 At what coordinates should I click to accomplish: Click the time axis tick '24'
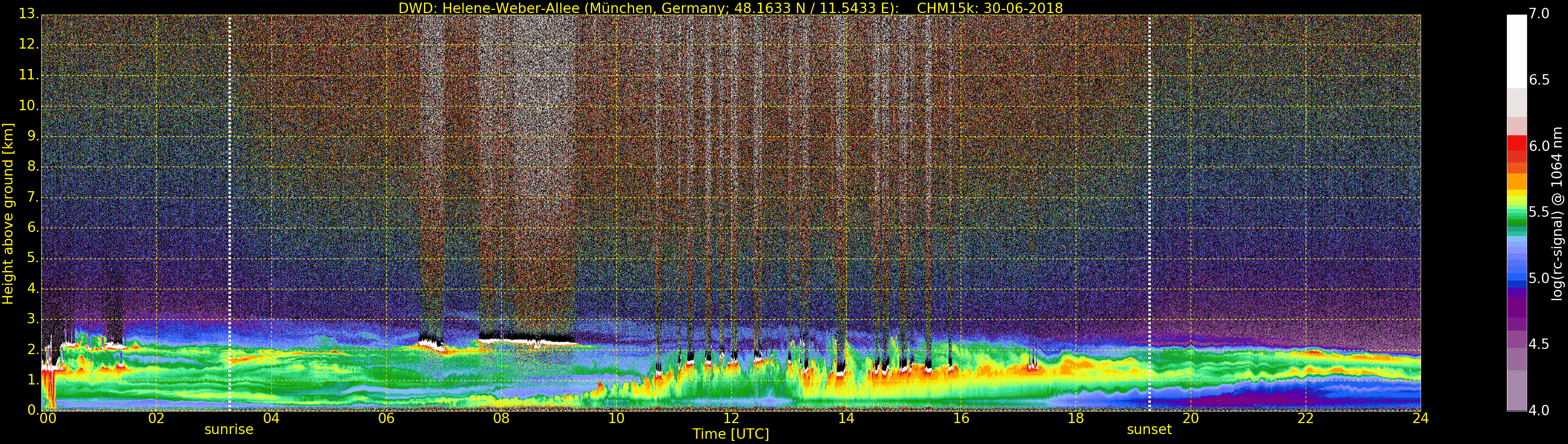(x=1421, y=418)
